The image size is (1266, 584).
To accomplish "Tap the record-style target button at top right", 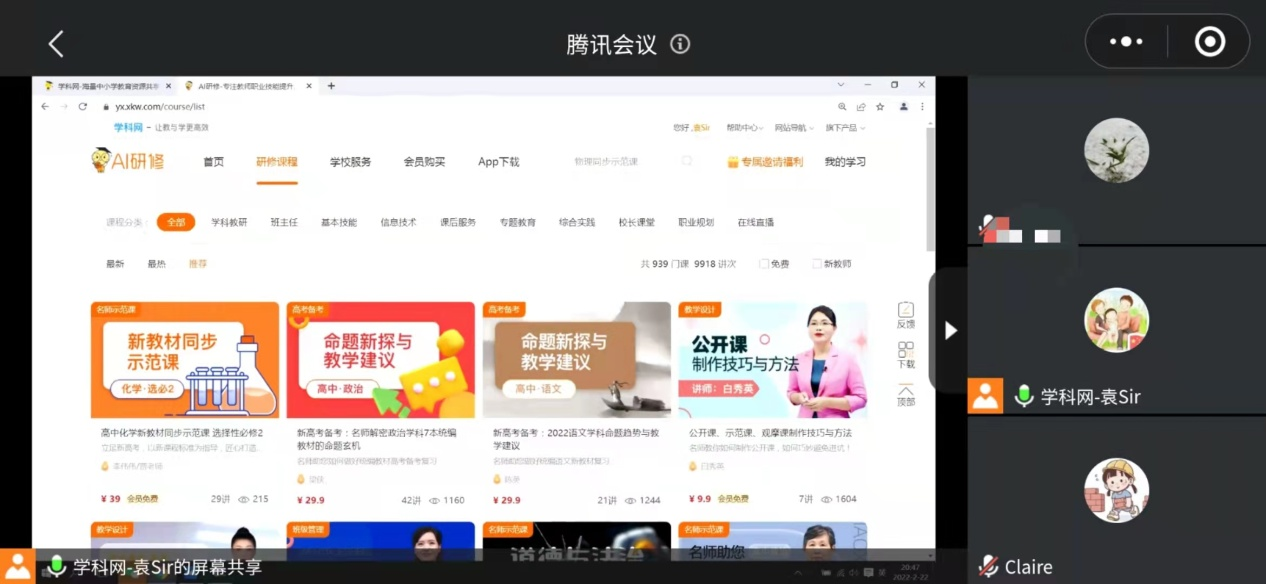I will [x=1209, y=41].
